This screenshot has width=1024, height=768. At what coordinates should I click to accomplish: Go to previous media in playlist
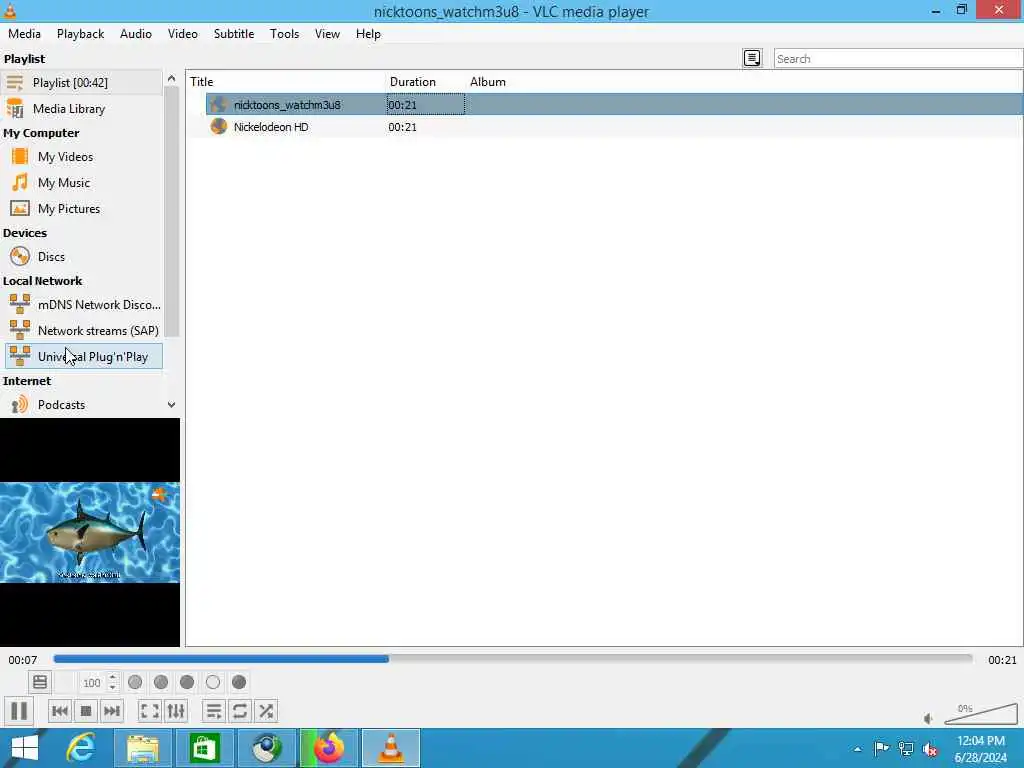pos(59,711)
